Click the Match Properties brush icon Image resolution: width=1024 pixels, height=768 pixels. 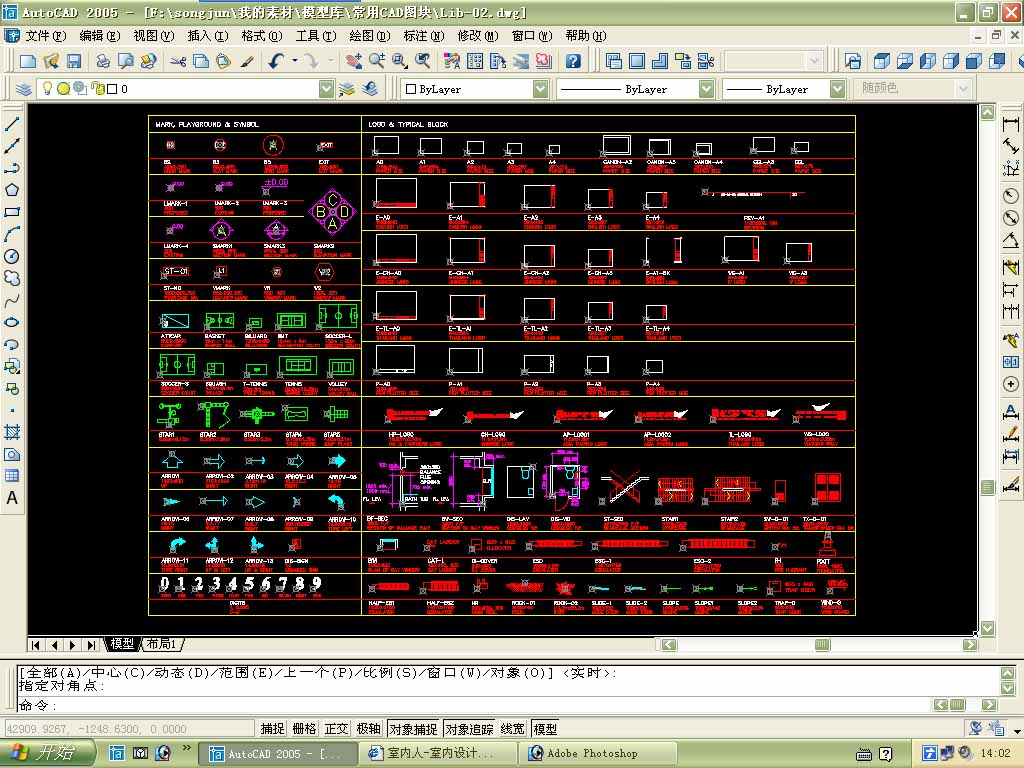coord(247,61)
